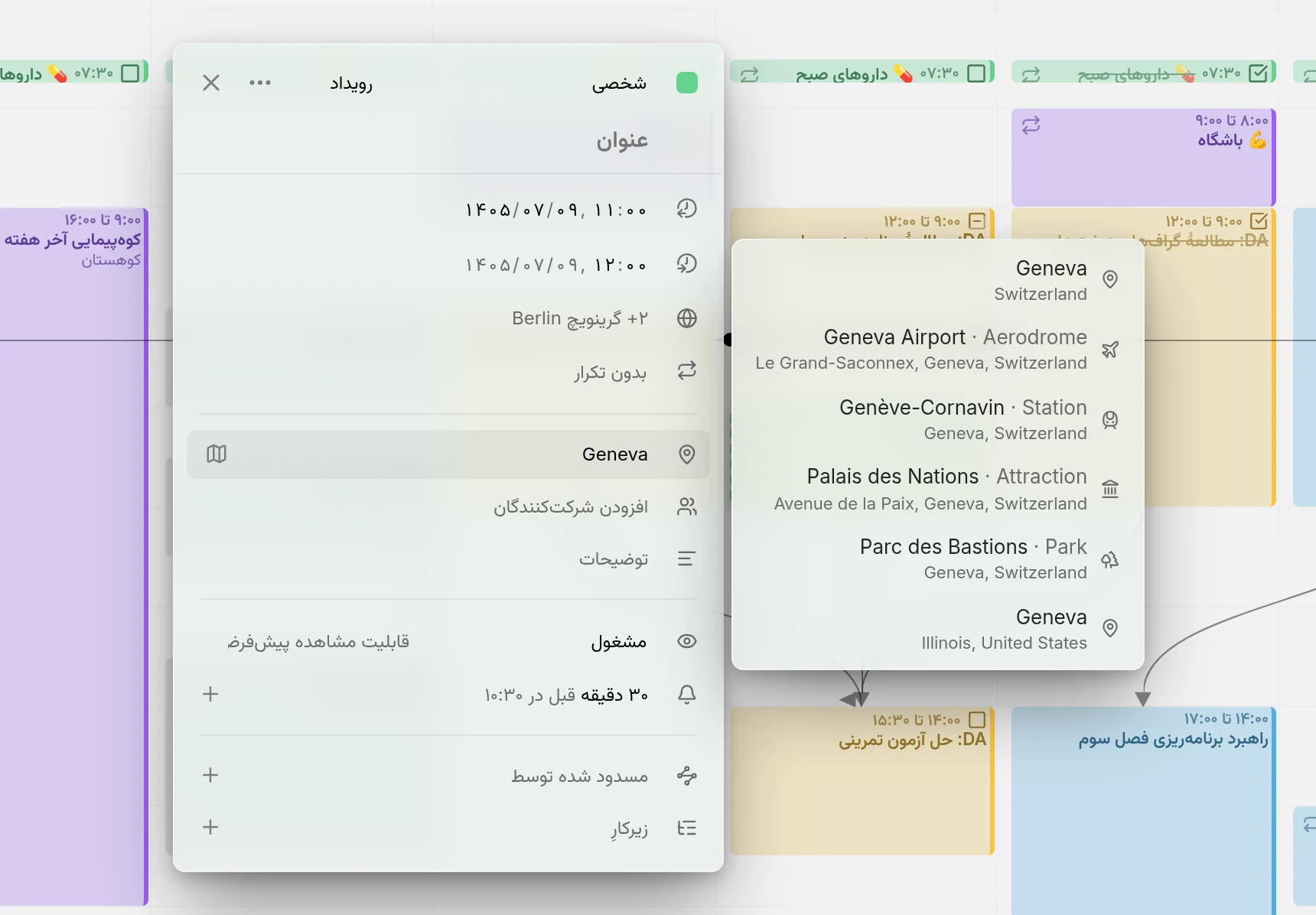Screen dimensions: 1316x915
Task: Click the green calendar color swatch
Action: pyautogui.click(x=687, y=83)
